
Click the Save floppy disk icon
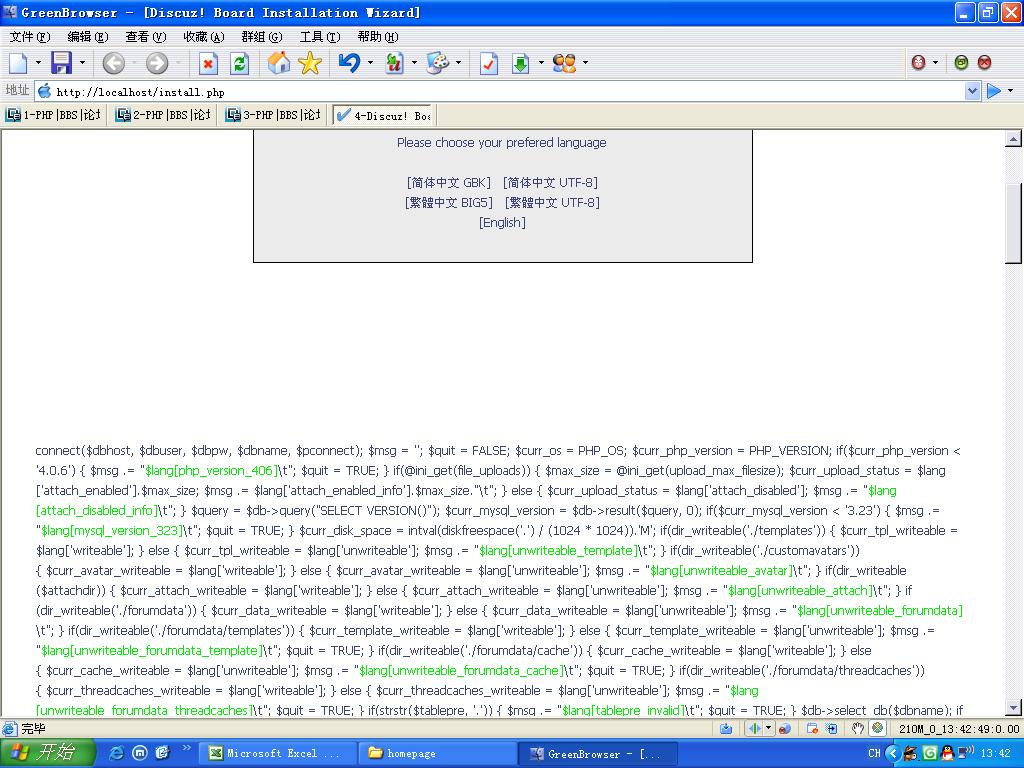pos(61,63)
